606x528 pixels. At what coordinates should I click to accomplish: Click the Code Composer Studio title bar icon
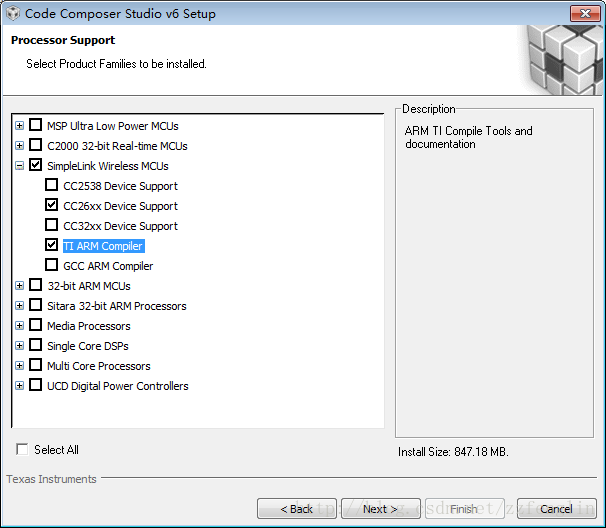[x=13, y=13]
